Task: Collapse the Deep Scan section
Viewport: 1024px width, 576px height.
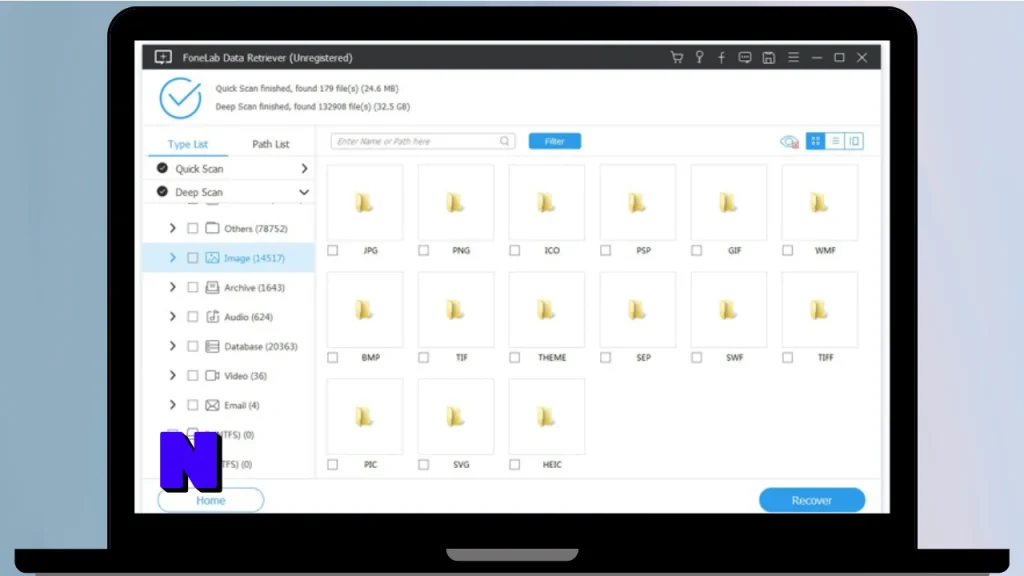Action: 304,192
